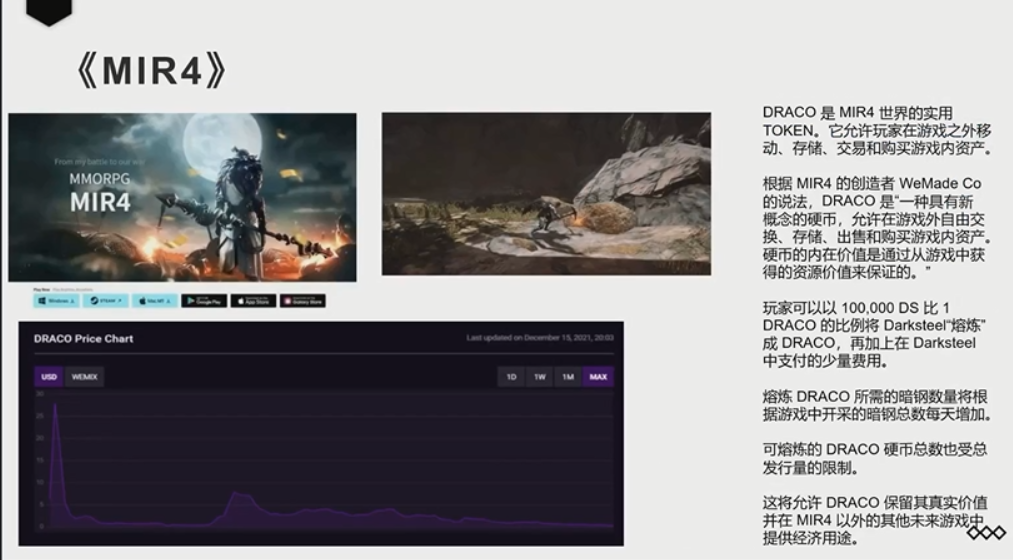Screen dimensions: 1013x560
Task: Click the highest price peak on chart
Action: tap(56, 405)
